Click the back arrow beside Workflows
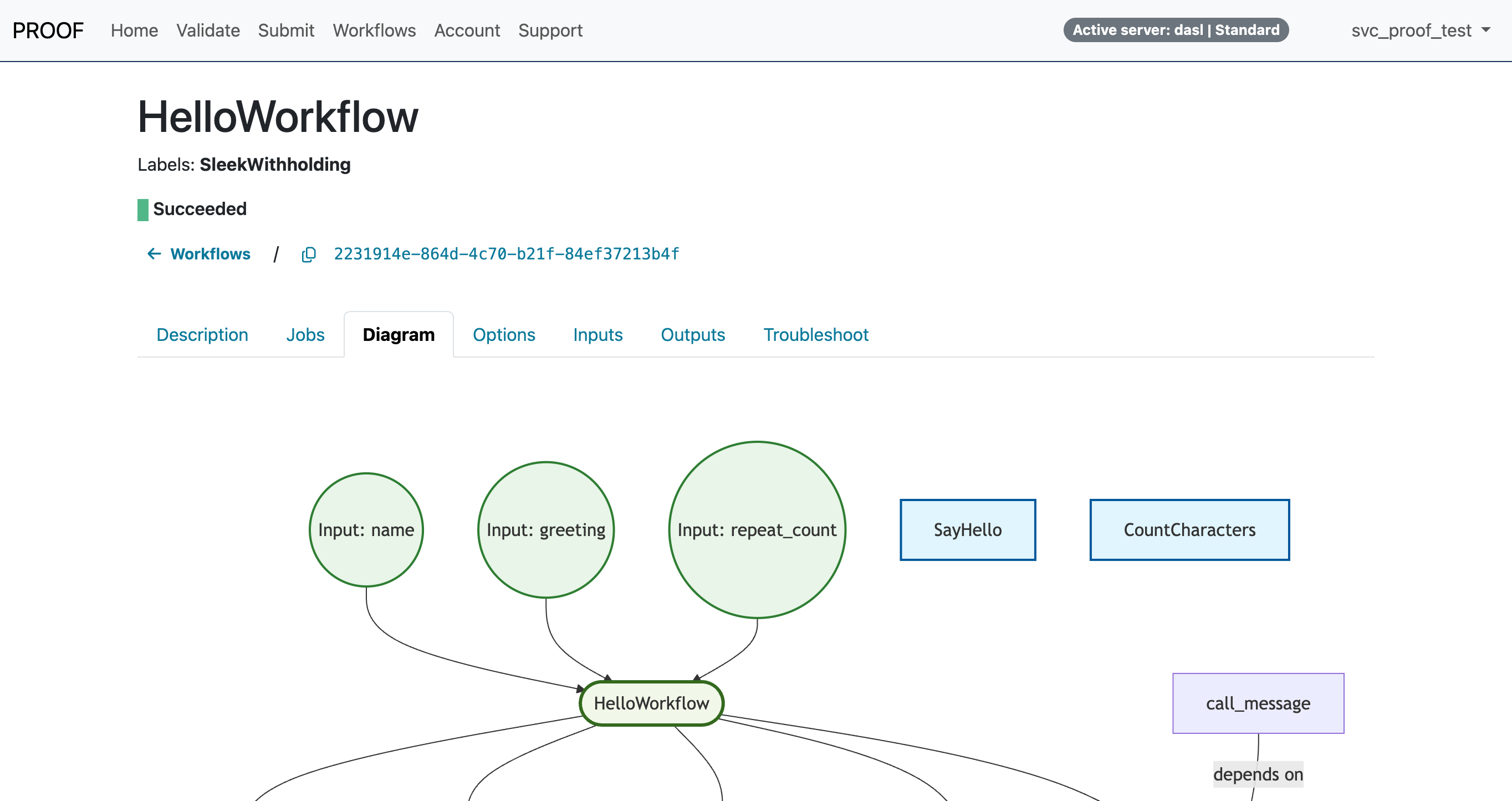Screen dimensions: 1512x801 point(154,254)
